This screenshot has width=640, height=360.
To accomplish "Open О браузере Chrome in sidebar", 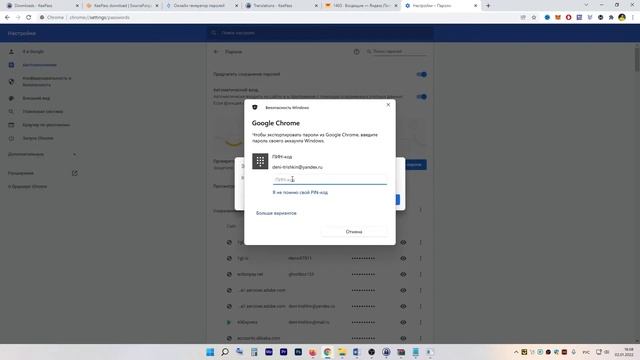I will (x=27, y=187).
